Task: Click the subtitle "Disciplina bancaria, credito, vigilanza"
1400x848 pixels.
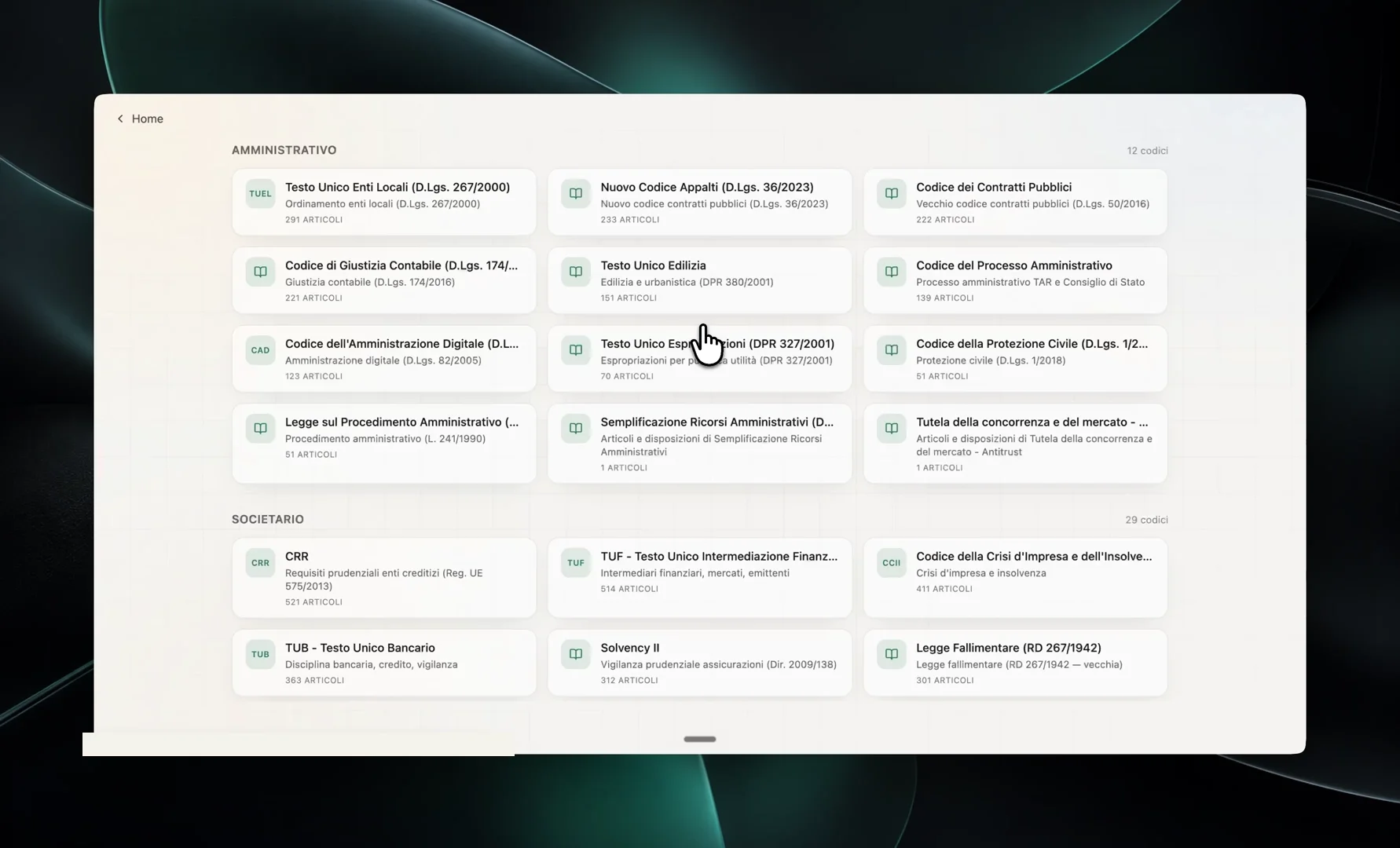Action: pos(372,665)
